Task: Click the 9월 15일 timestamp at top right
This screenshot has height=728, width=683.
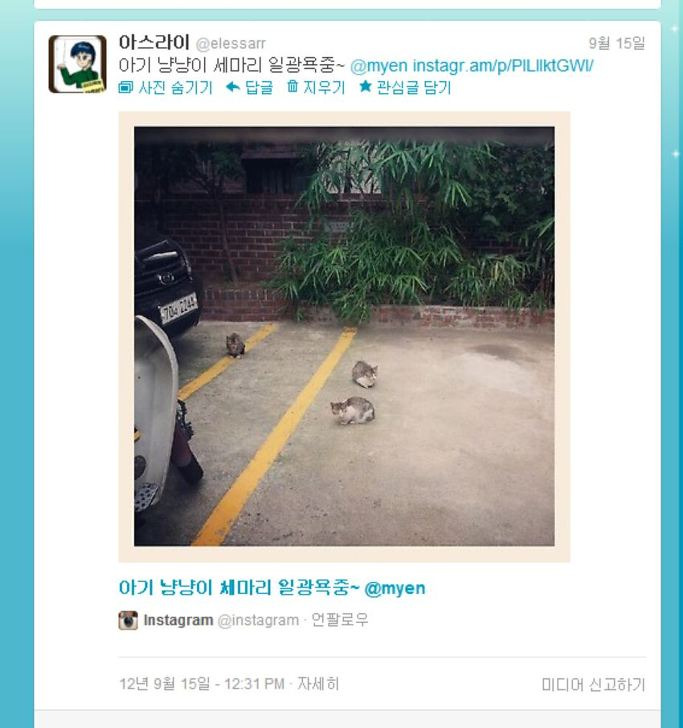Action: (617, 43)
